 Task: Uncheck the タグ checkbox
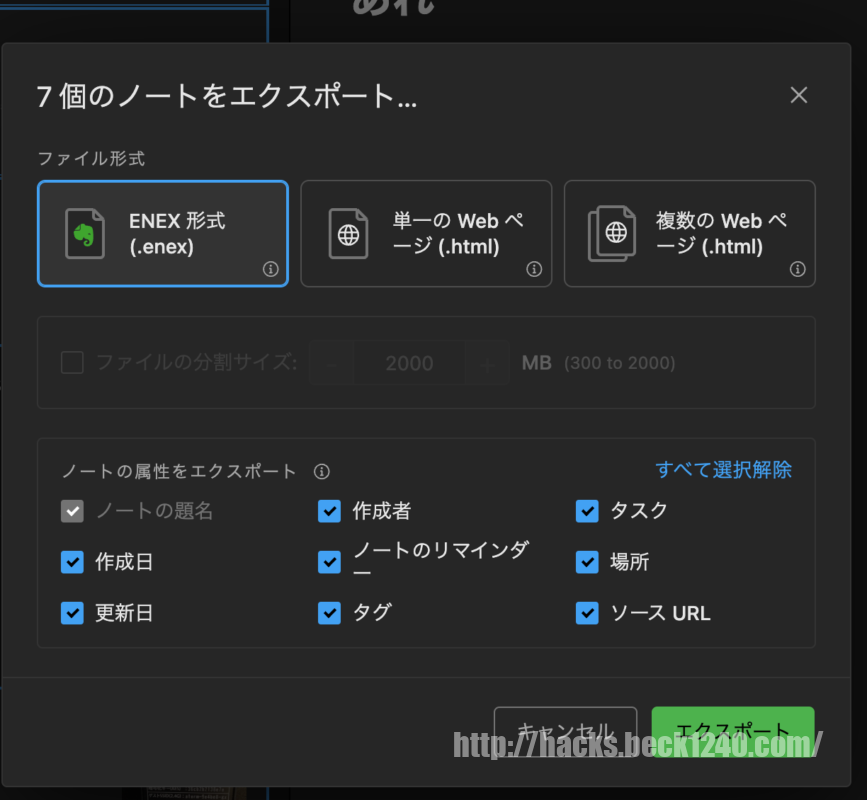329,613
